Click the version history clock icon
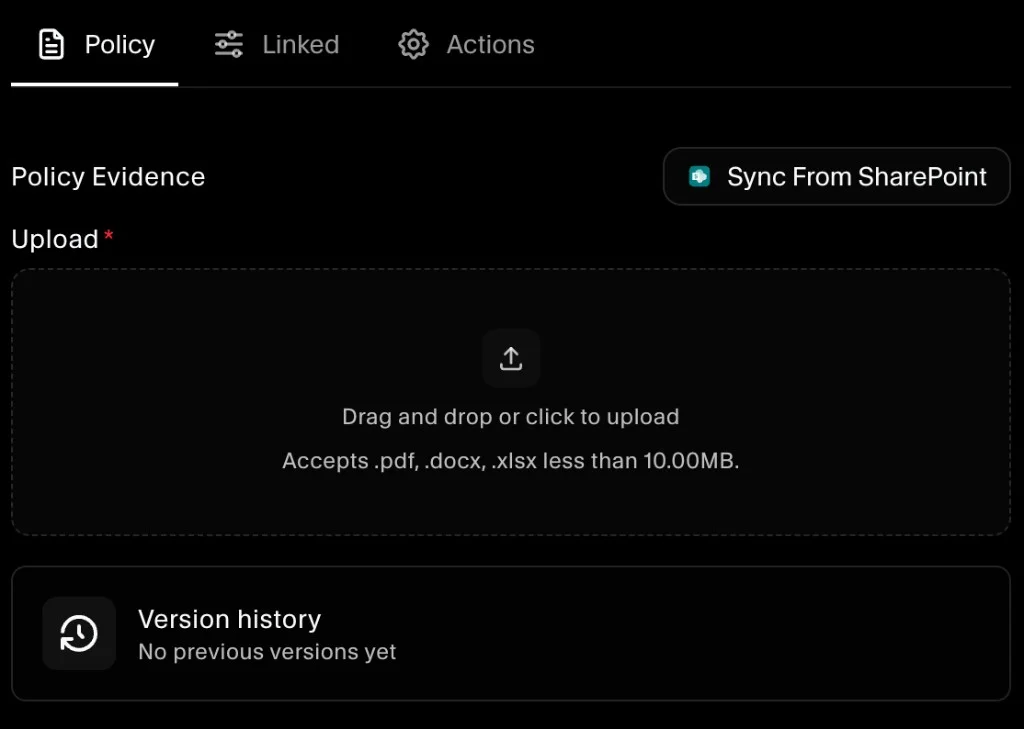This screenshot has height=729, width=1024. tap(79, 634)
